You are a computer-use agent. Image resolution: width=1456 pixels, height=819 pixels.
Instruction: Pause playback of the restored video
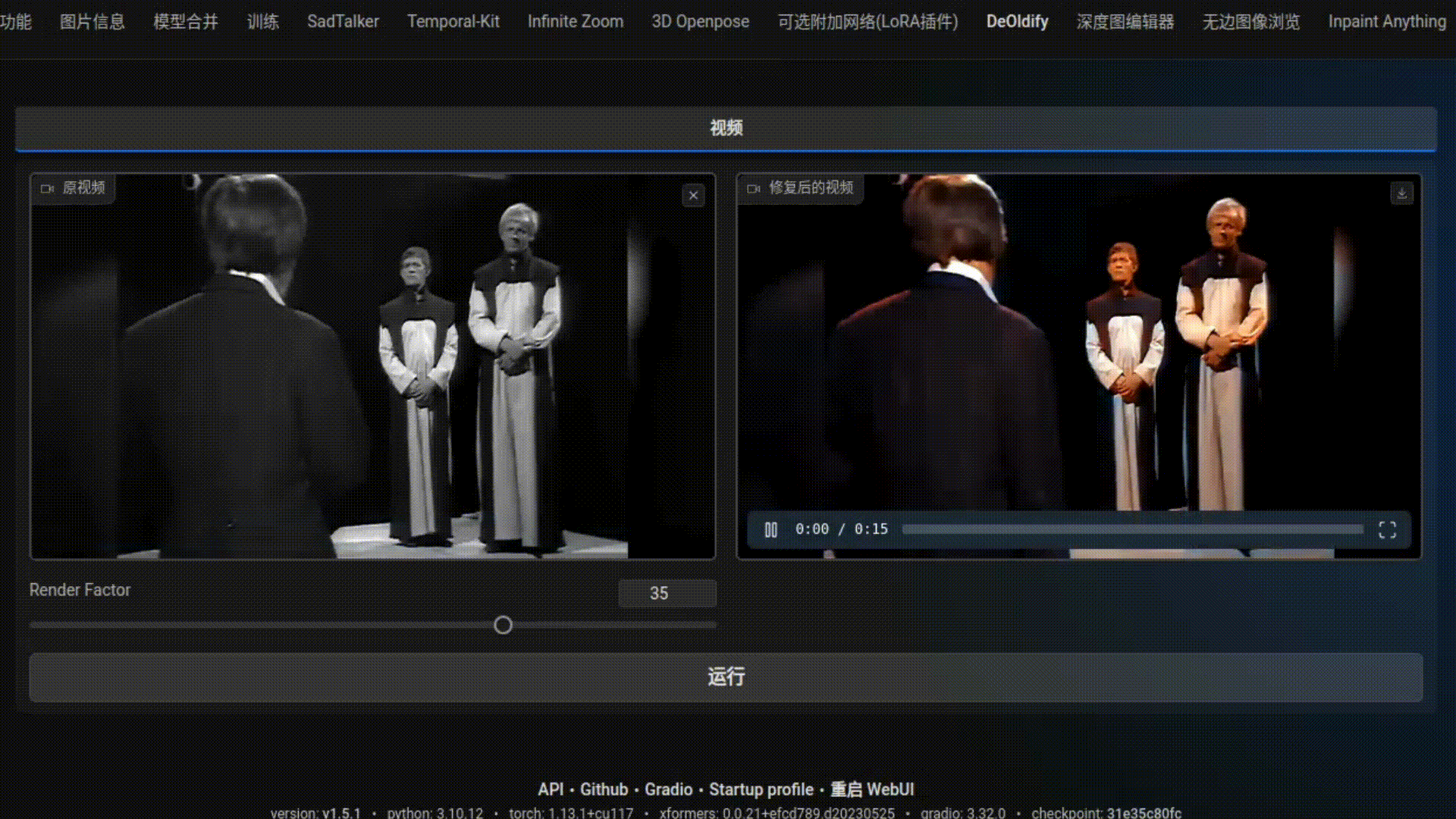point(770,529)
